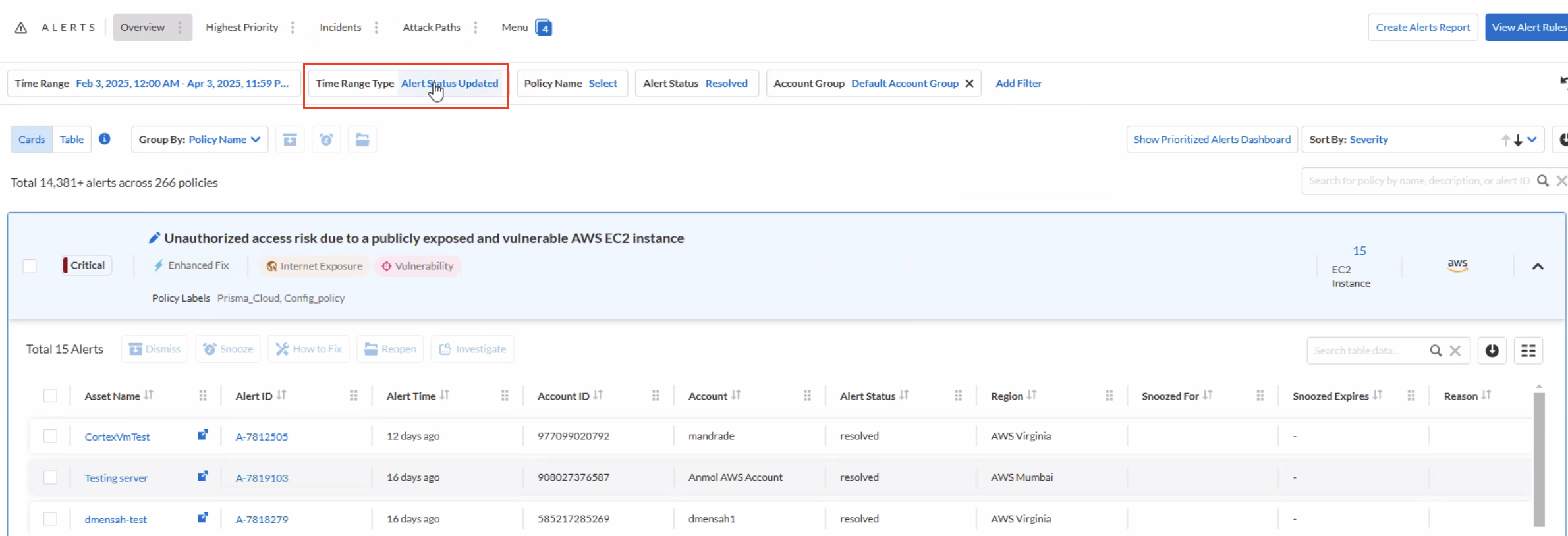Screen dimensions: 1568x536
Task: Open the Group By Policy Name dropdown
Action: coord(200,140)
